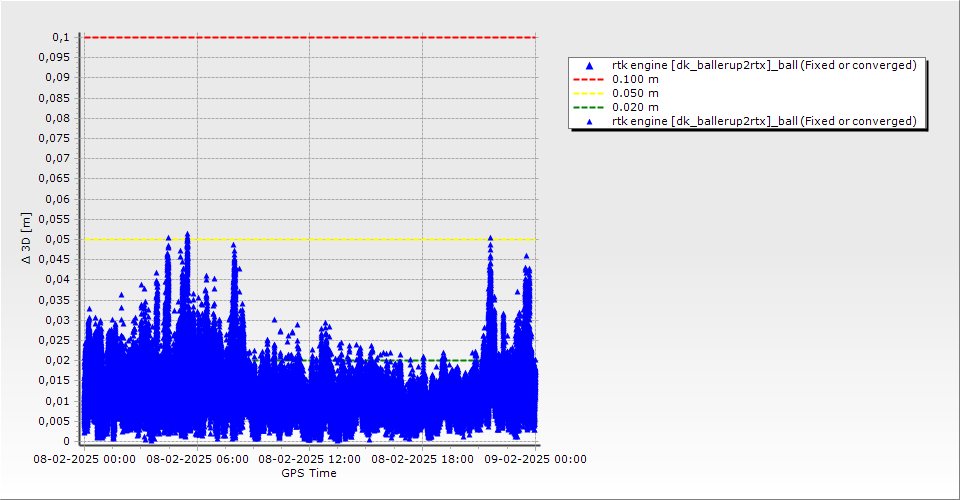This screenshot has height=500, width=960.
Task: Click the x-axis label '08-02-2025 06:00'
Action: click(x=197, y=459)
